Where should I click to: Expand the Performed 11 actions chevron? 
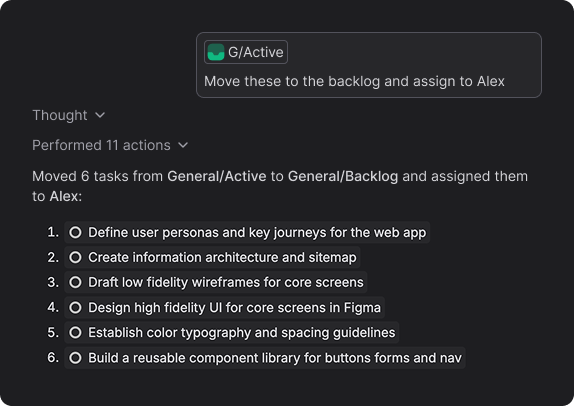tap(183, 145)
